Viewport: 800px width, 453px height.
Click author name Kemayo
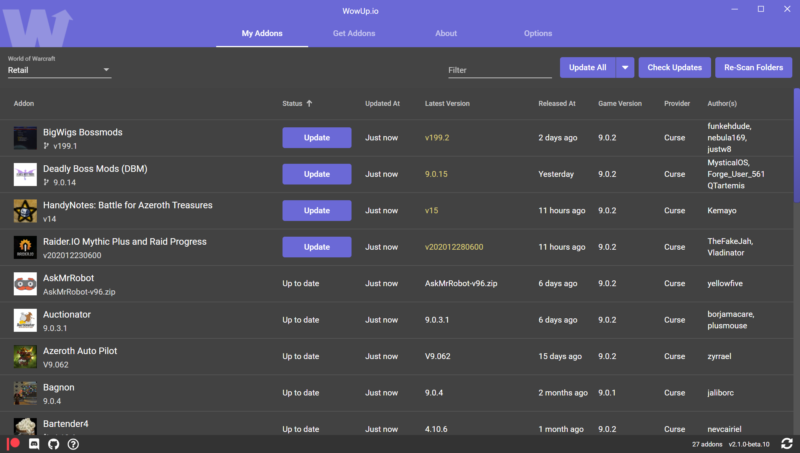click(721, 211)
